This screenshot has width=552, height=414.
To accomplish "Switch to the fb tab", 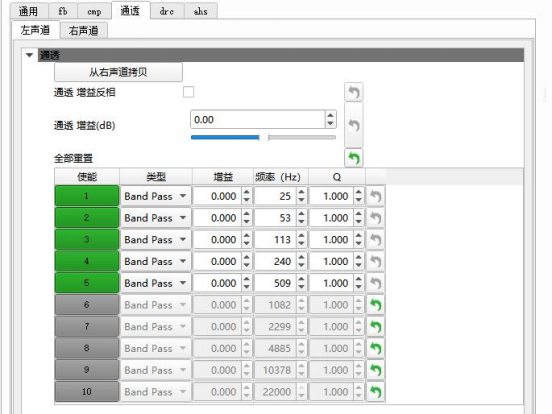I will click(x=63, y=11).
